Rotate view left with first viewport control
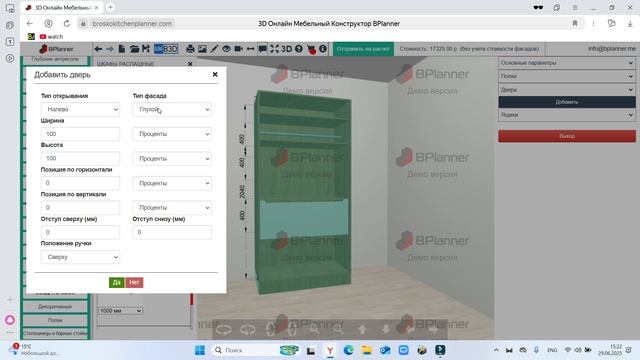 coord(223,329)
